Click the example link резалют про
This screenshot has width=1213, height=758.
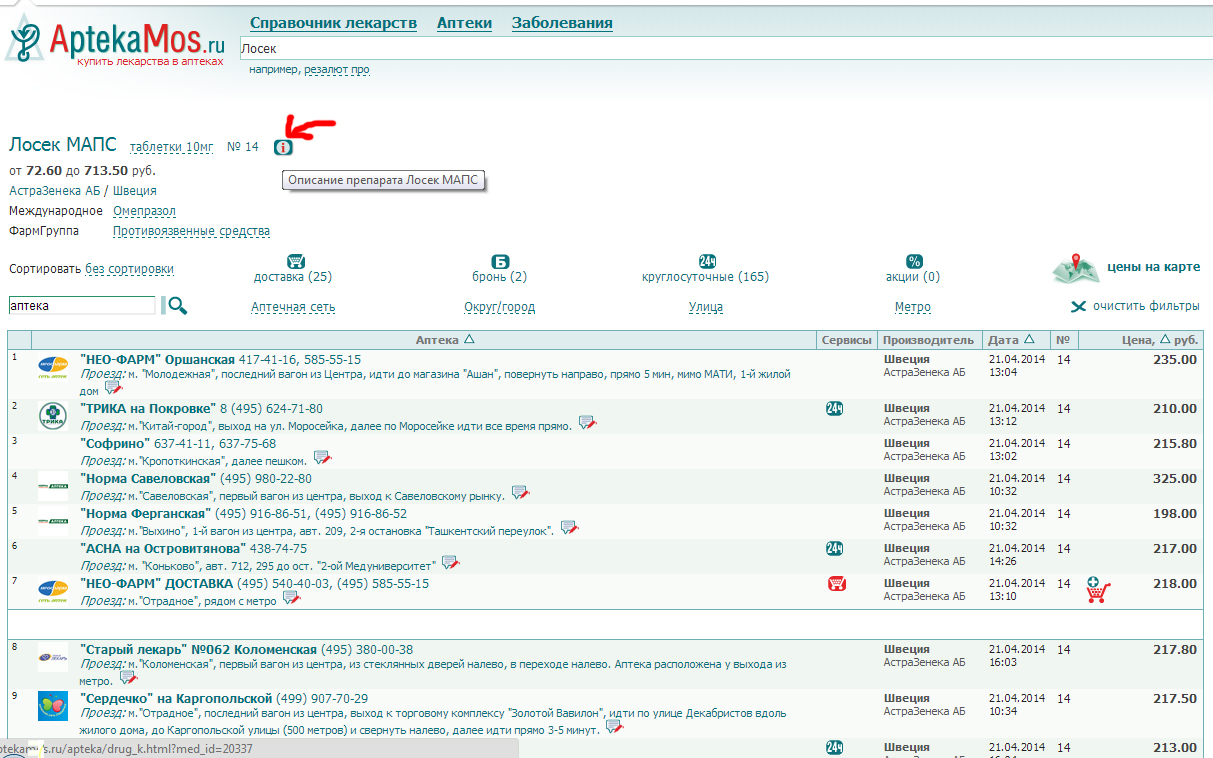337,70
